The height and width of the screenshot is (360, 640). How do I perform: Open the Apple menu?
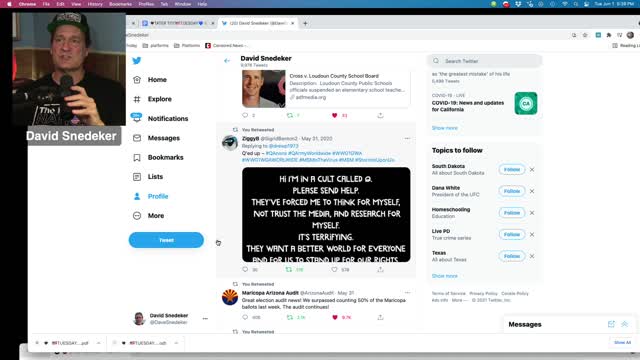coord(9,4)
